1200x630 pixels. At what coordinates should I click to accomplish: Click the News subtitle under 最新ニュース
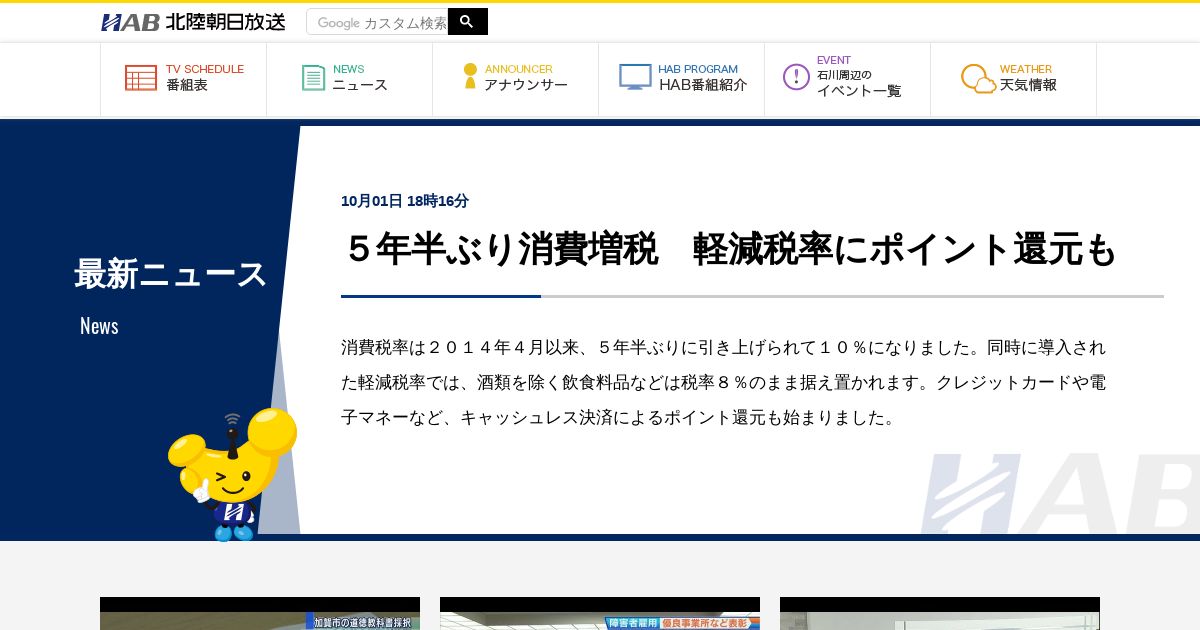click(x=99, y=326)
